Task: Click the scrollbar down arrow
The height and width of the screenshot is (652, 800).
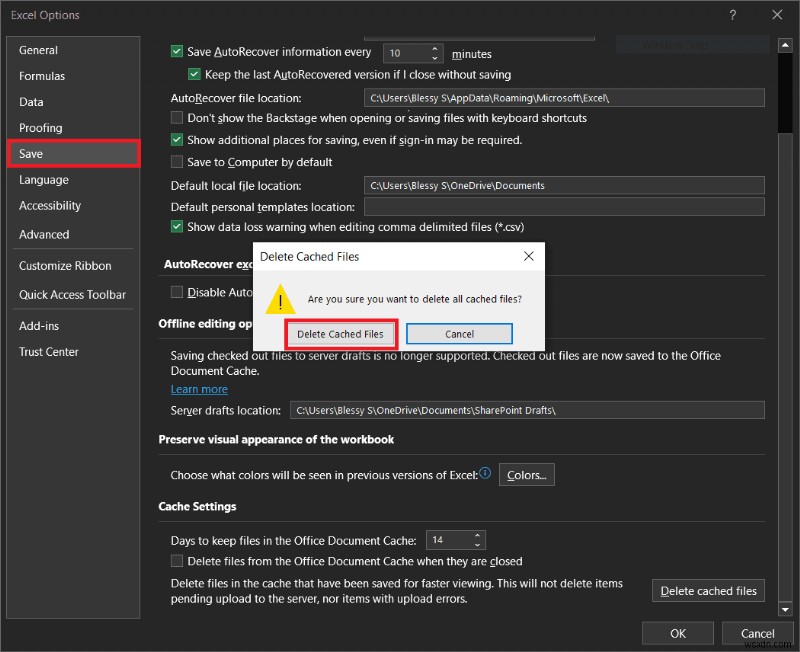Action: [785, 609]
